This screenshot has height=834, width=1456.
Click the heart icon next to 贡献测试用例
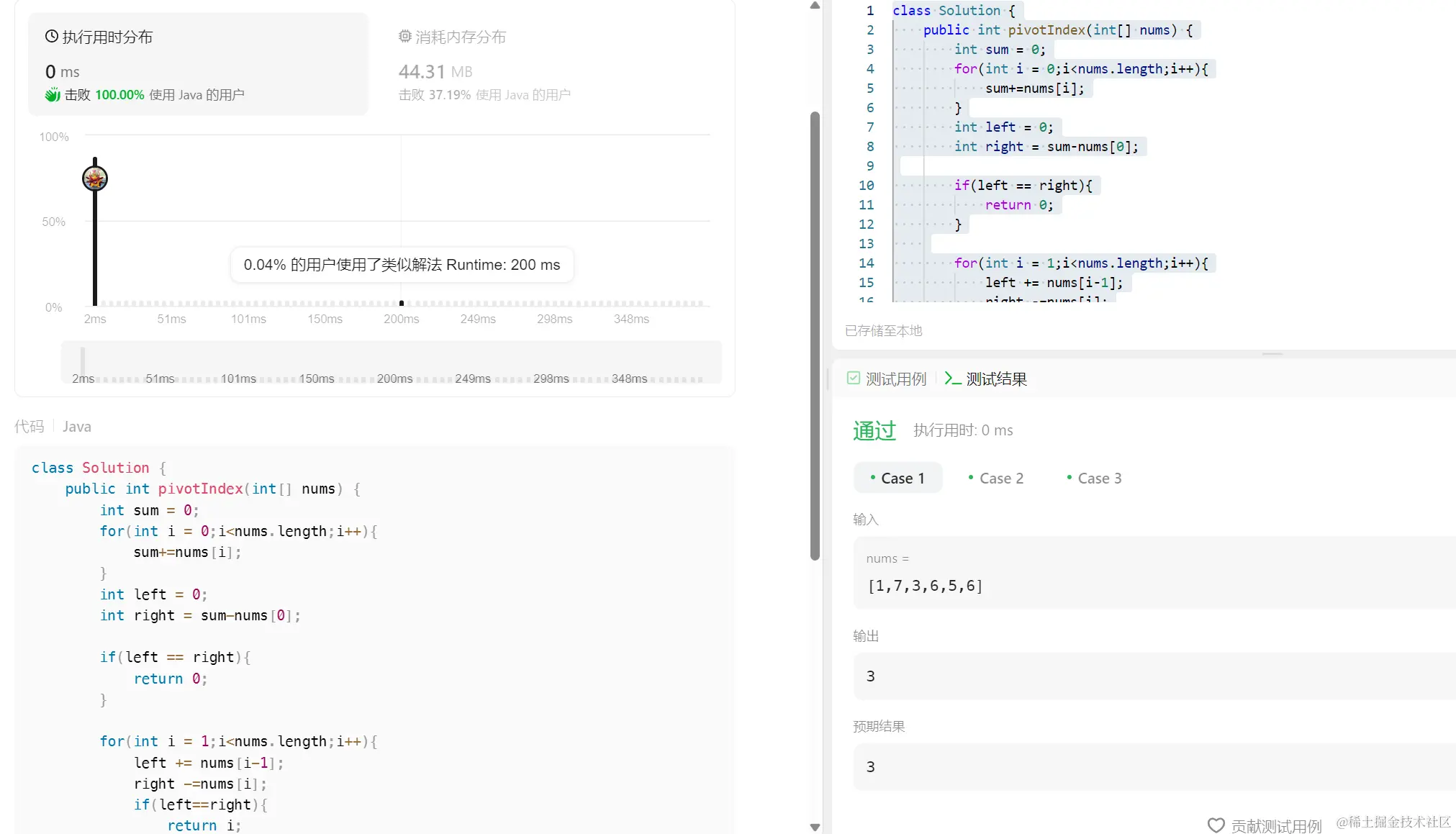point(1216,825)
